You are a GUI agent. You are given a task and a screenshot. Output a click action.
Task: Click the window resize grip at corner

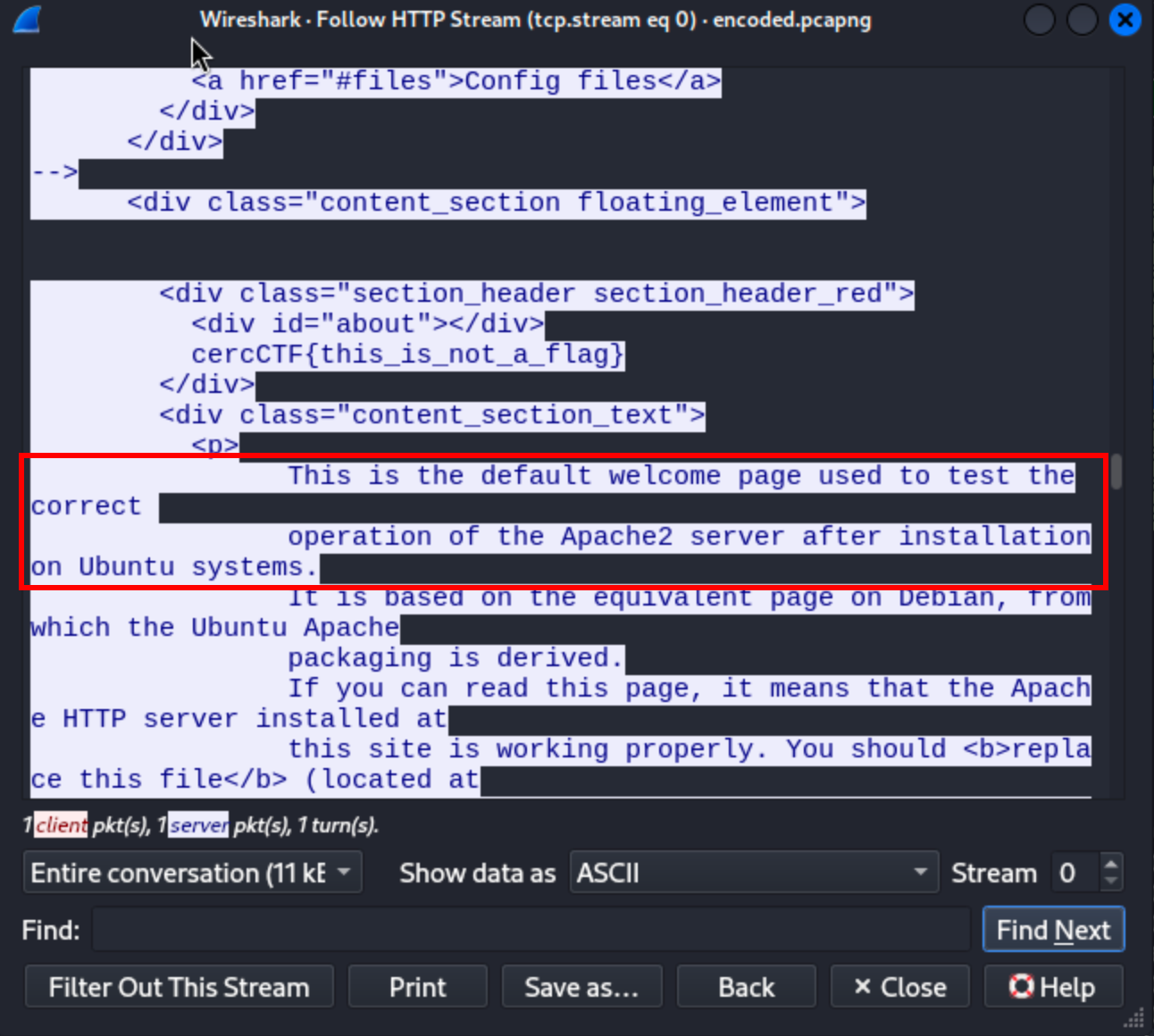[x=1134, y=1018]
